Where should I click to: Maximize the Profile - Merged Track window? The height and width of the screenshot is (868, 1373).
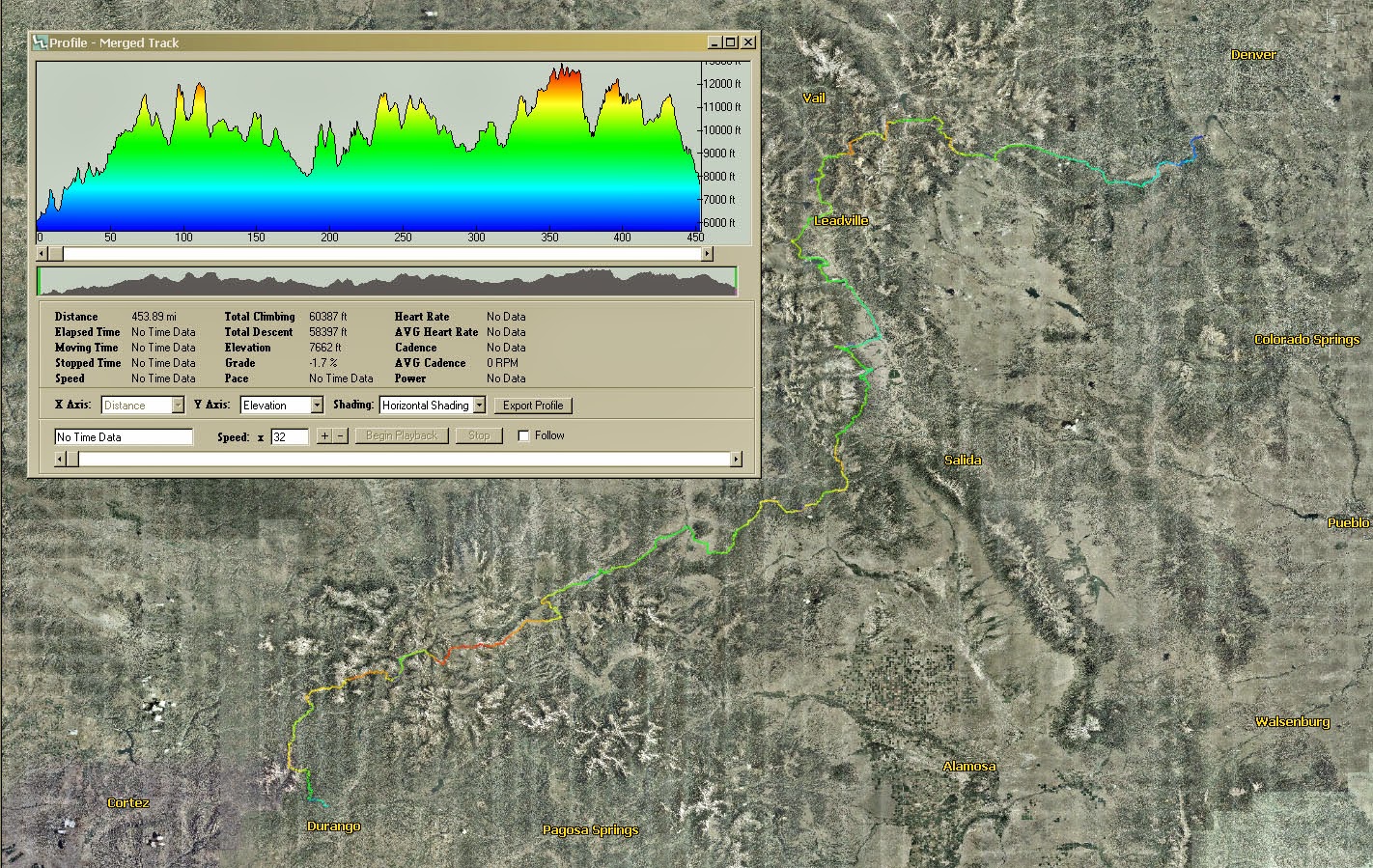point(730,42)
